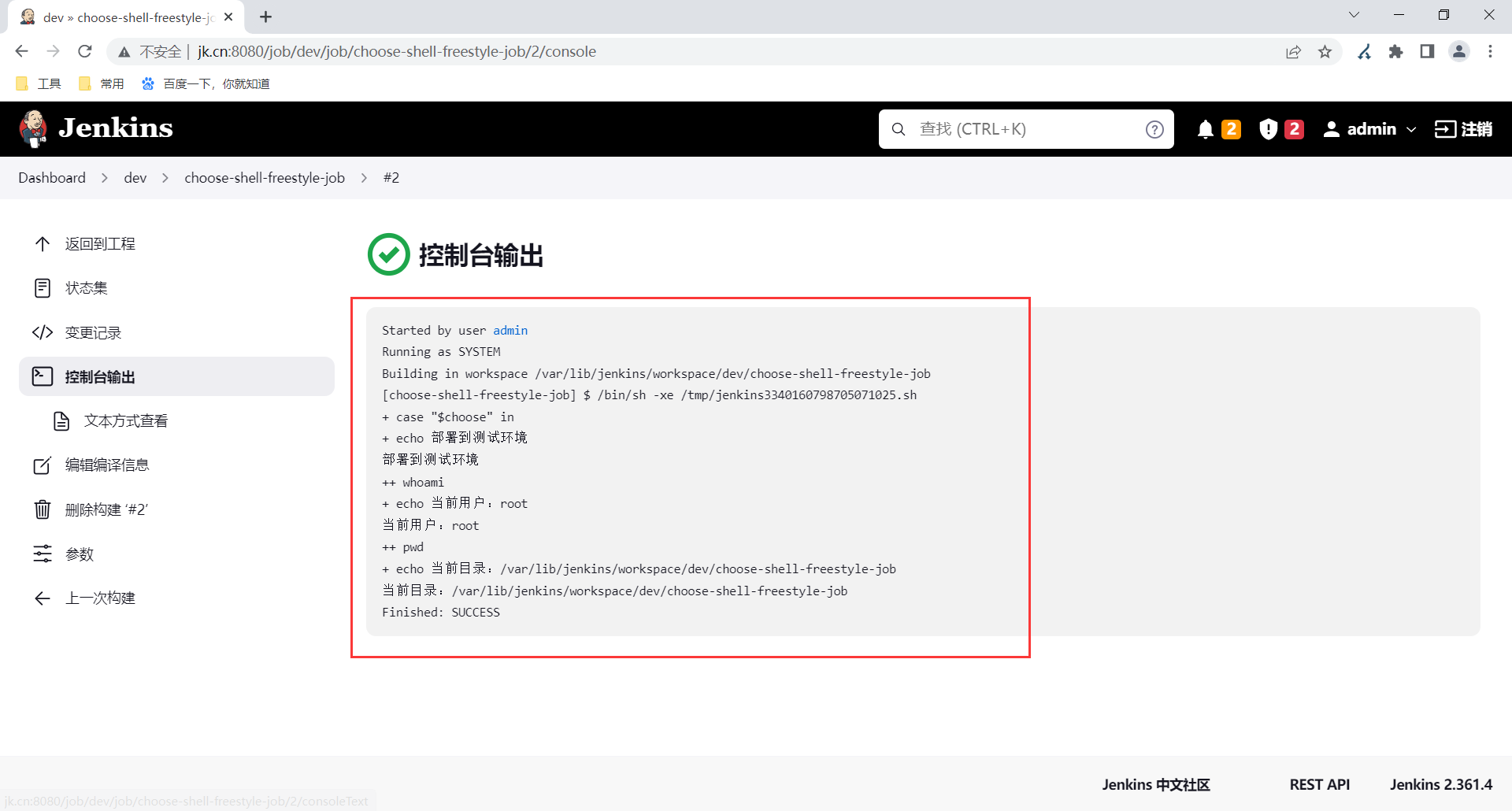This screenshot has width=1512, height=811.
Task: Open the tab search chevron in title bar
Action: point(1354,15)
